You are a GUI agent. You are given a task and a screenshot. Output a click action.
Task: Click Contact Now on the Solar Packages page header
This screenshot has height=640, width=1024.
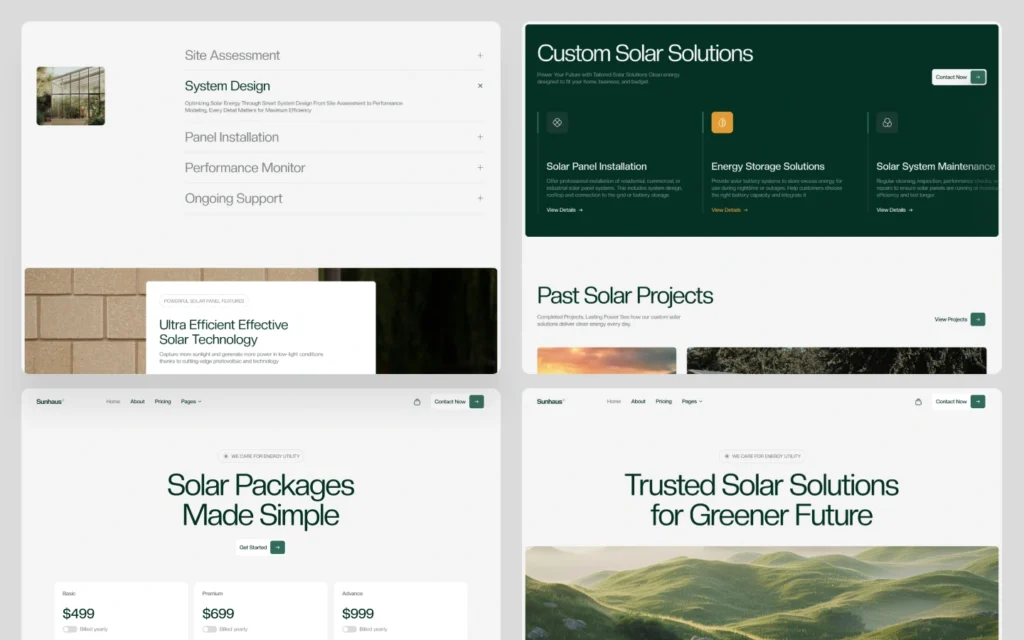click(x=458, y=402)
